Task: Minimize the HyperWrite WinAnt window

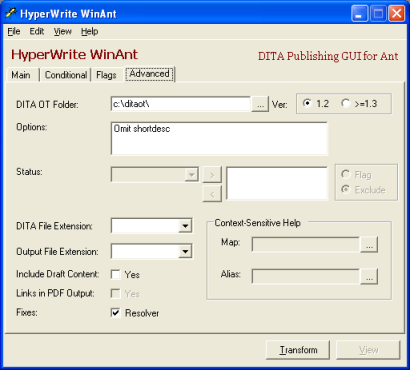Action: point(359,14)
